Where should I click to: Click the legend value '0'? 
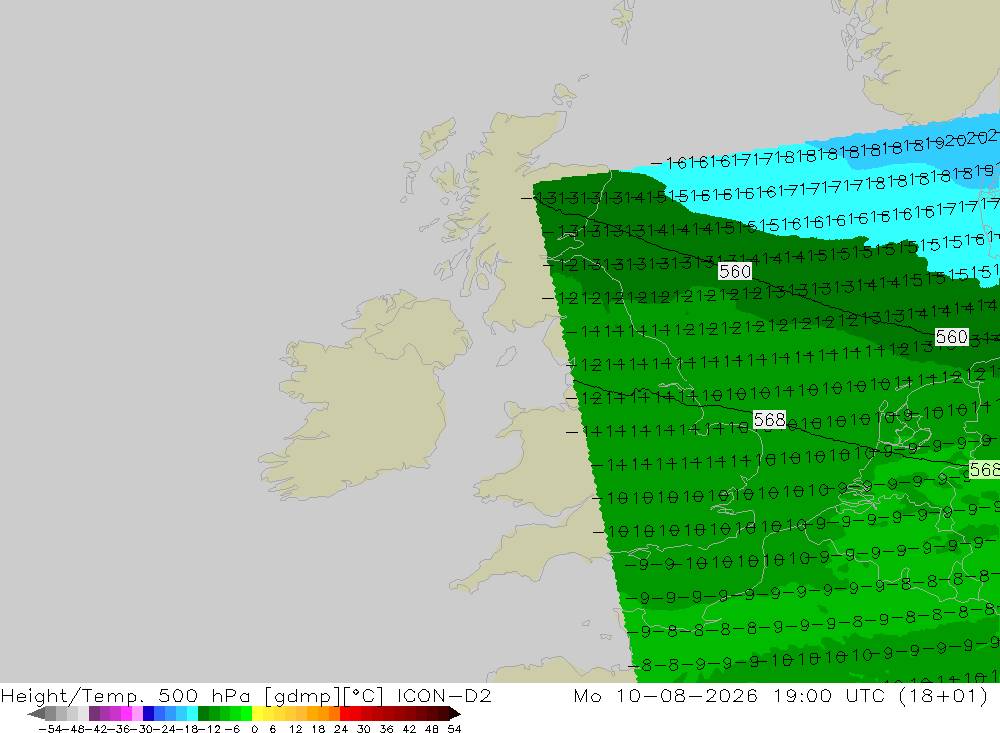pyautogui.click(x=254, y=729)
